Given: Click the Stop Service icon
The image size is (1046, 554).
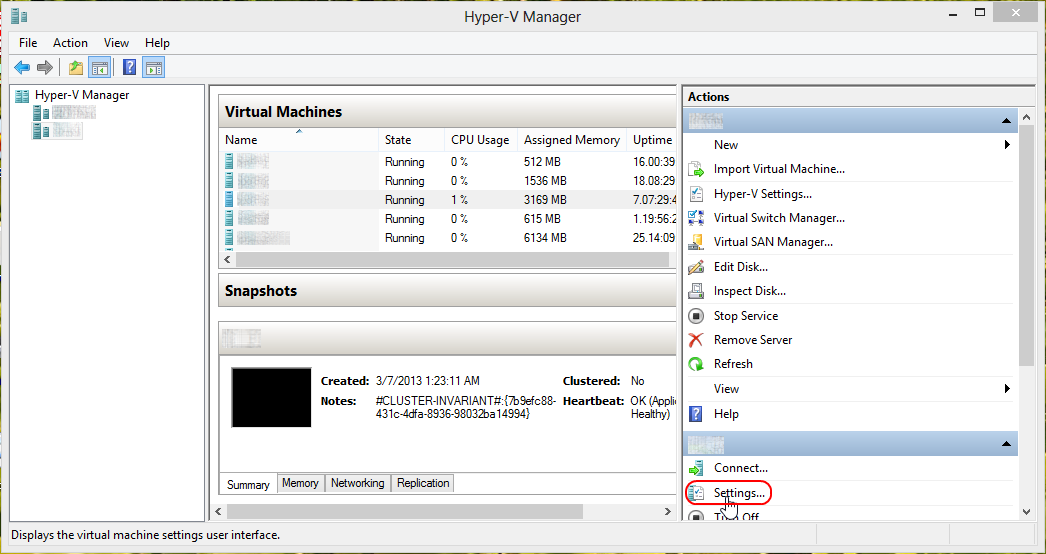Looking at the screenshot, I should pyautogui.click(x=696, y=316).
